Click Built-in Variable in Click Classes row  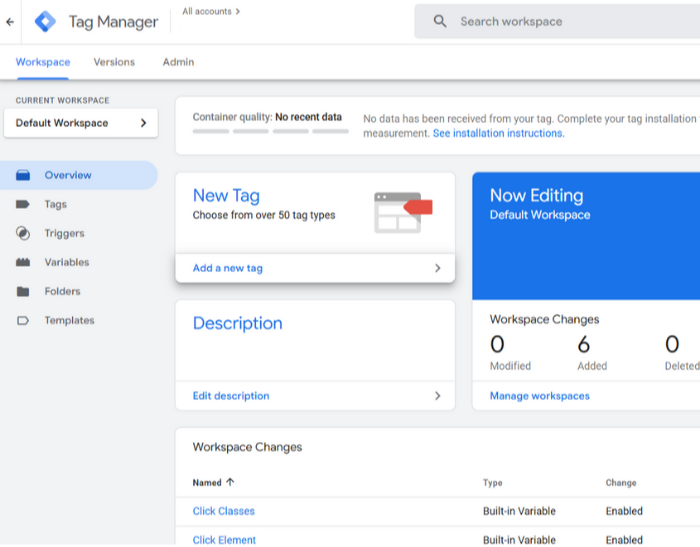pyautogui.click(x=519, y=511)
